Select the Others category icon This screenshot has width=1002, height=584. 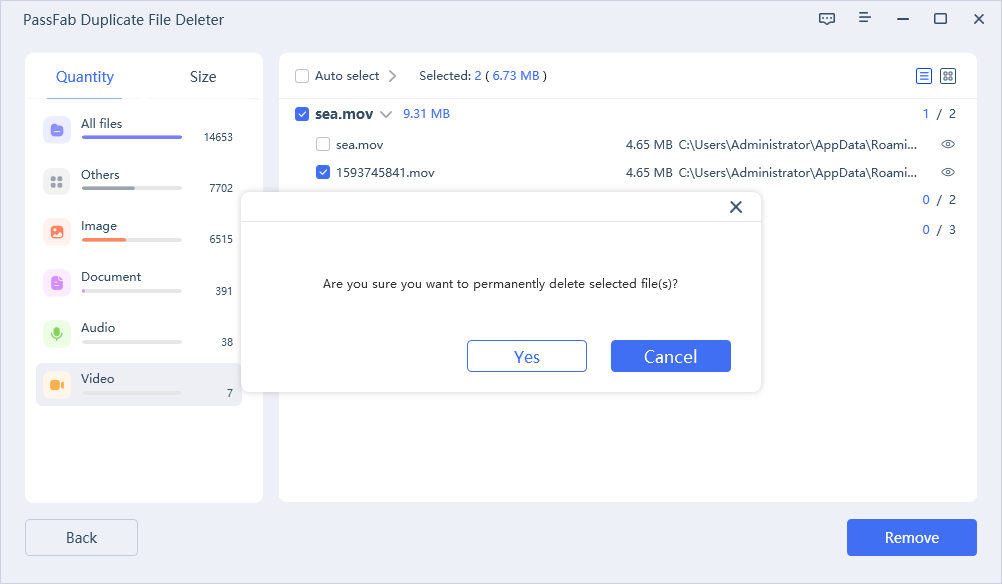(57, 181)
